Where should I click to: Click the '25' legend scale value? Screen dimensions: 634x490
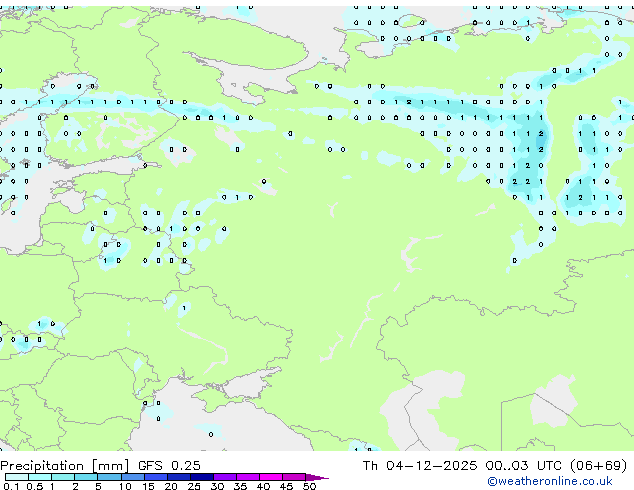click(x=194, y=486)
